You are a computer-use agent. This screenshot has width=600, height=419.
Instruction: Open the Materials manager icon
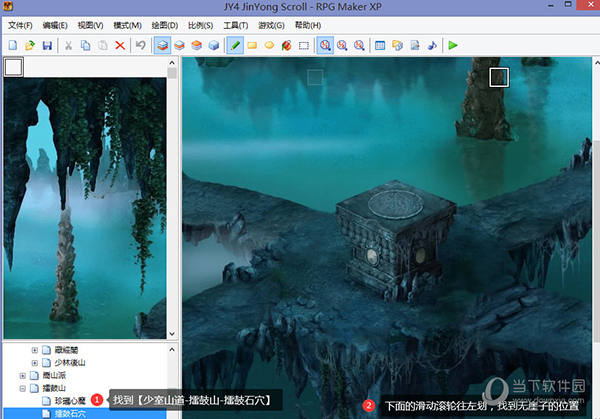(397, 46)
